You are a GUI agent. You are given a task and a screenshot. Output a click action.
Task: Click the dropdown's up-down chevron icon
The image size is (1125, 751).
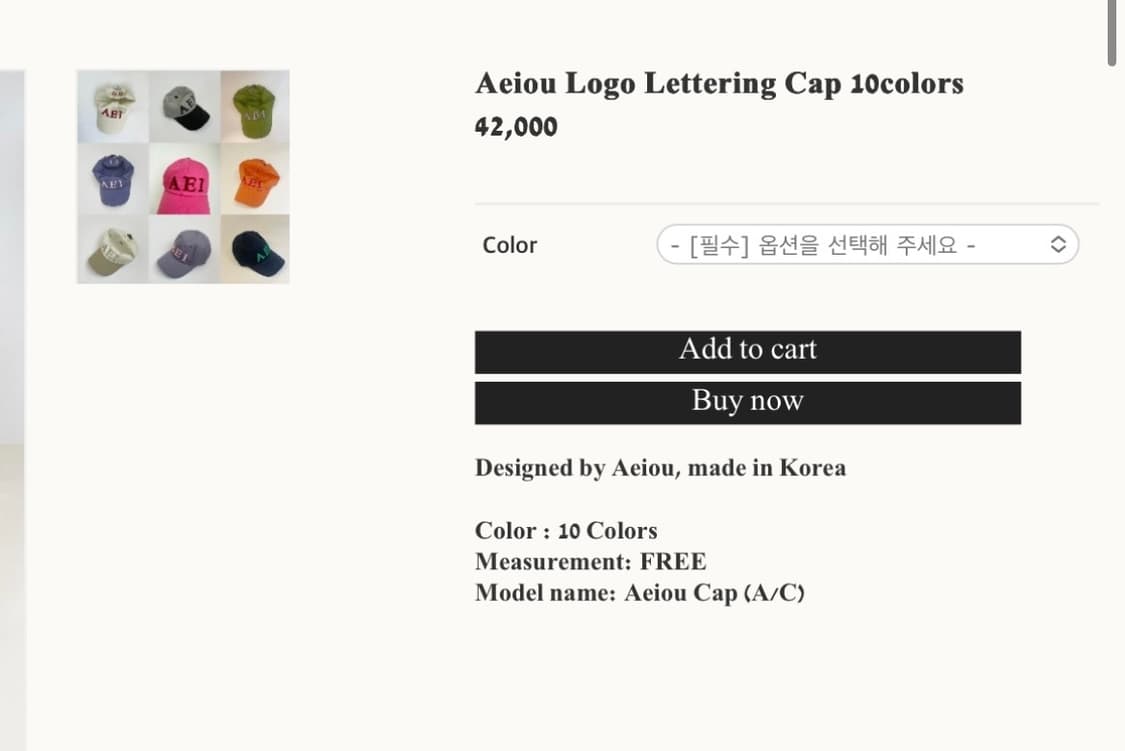click(1058, 244)
